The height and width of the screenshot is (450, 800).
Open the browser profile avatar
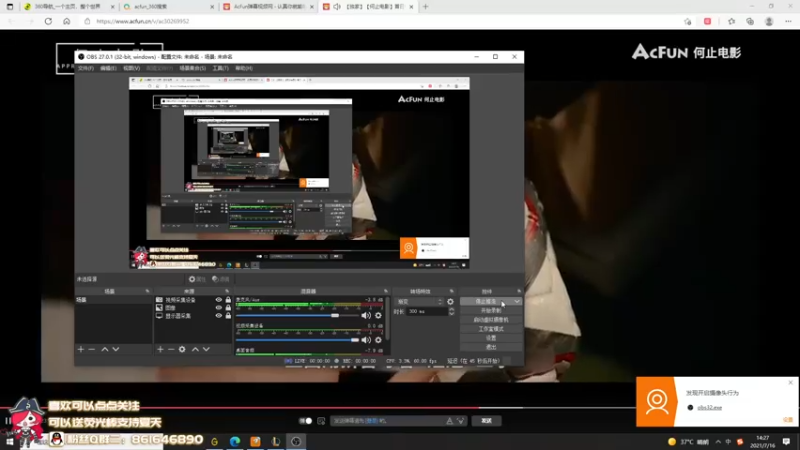769,21
